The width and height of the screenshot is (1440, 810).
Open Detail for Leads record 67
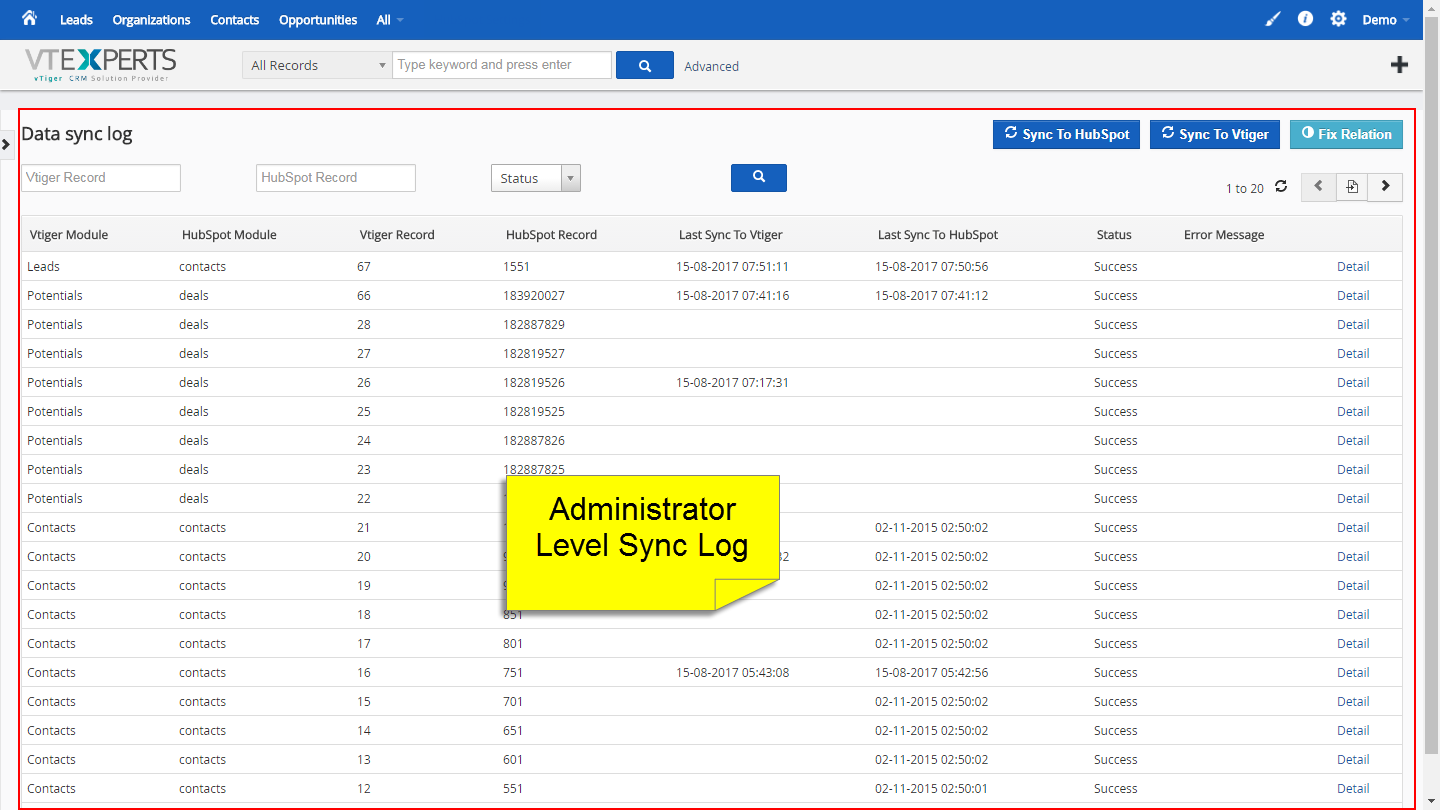coord(1353,266)
